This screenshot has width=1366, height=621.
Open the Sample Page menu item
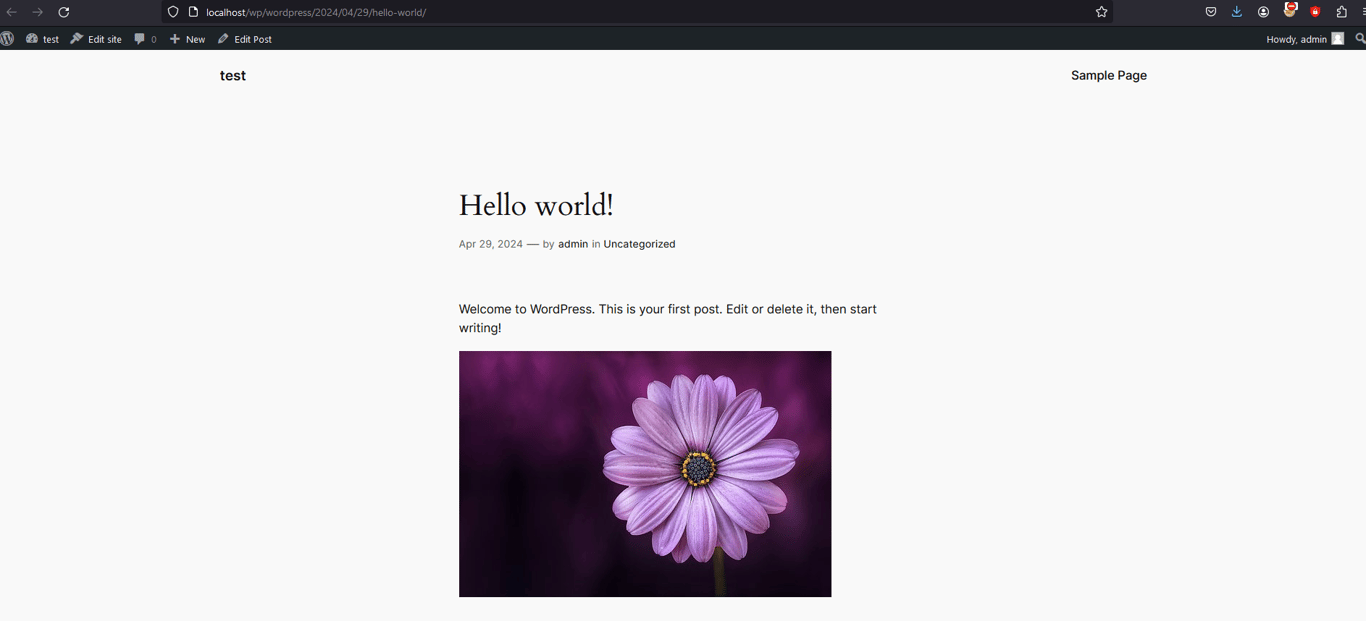[1108, 75]
